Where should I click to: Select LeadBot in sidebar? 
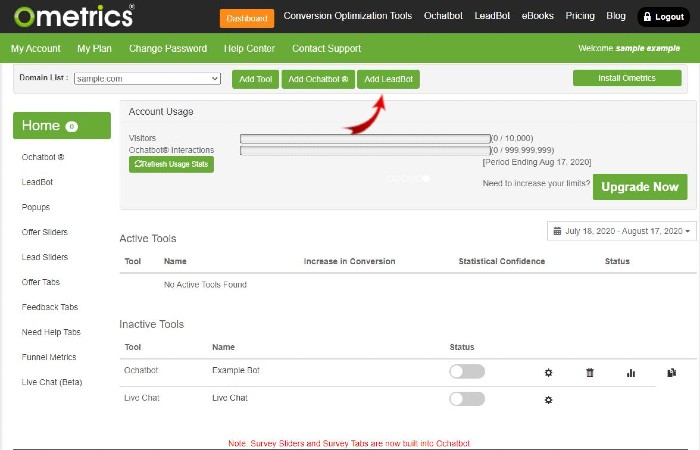[37, 182]
